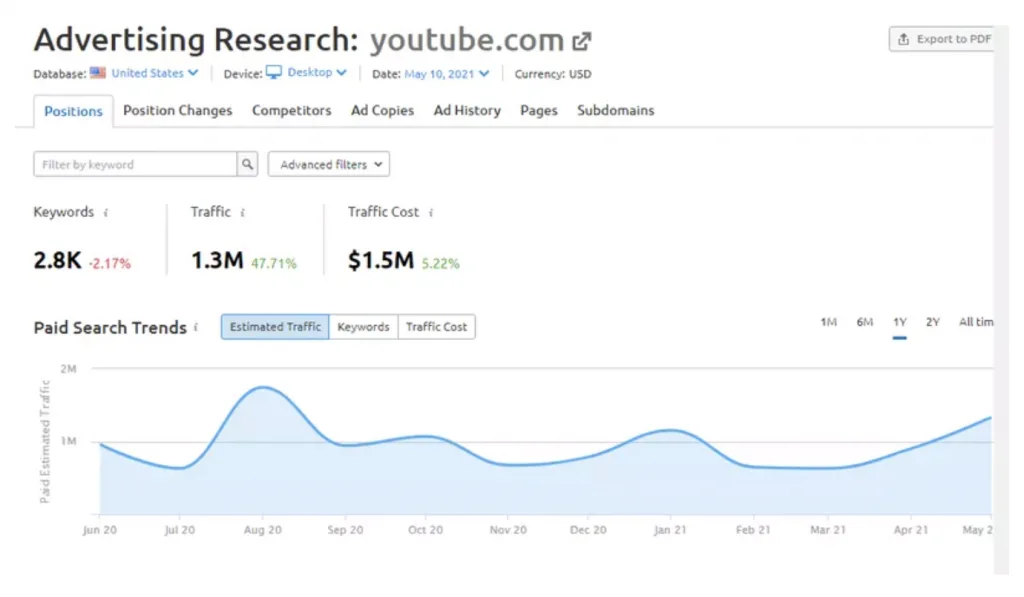
Task: Go to the Pages tab
Action: (539, 110)
